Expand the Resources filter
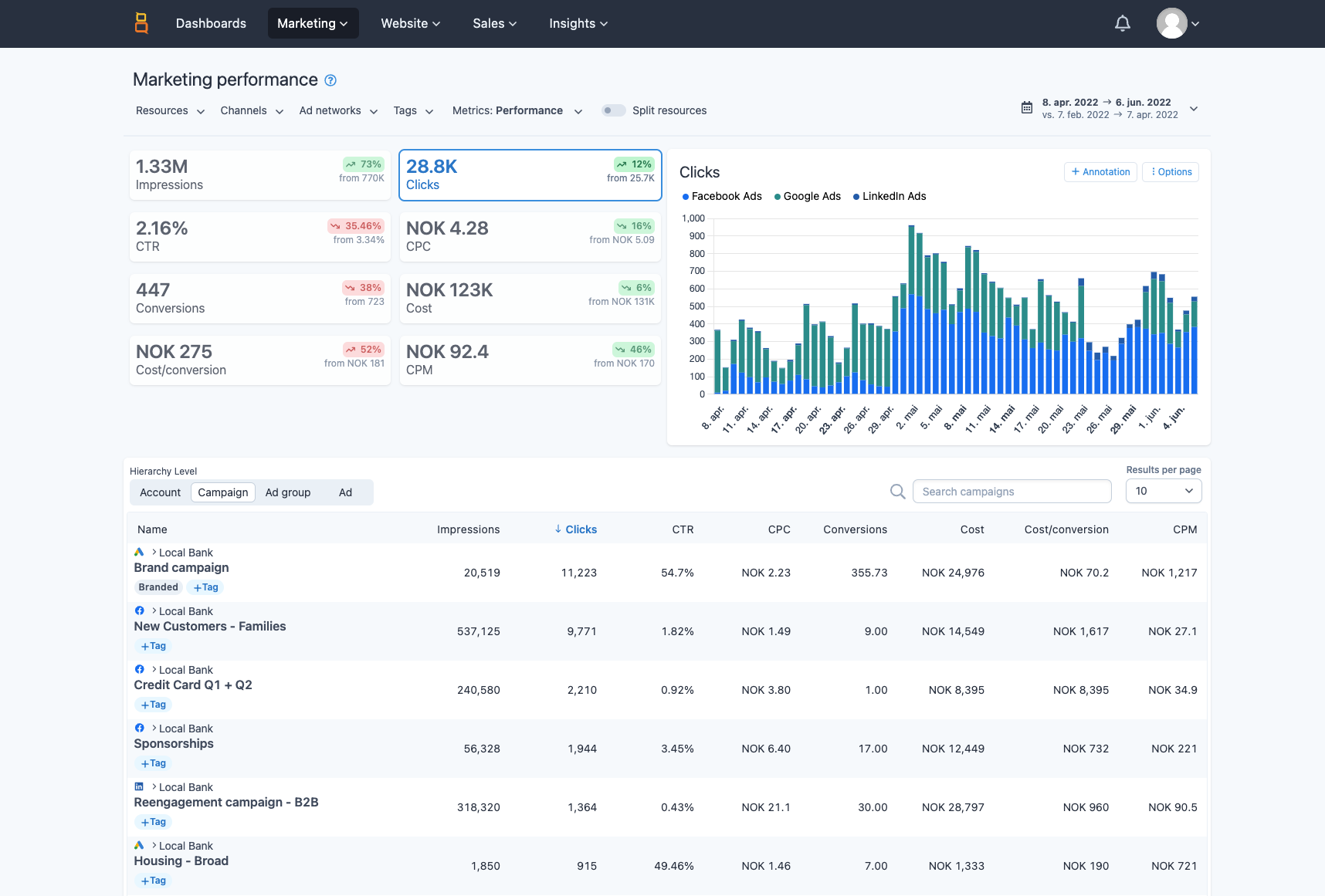This screenshot has width=1325, height=896. point(170,110)
